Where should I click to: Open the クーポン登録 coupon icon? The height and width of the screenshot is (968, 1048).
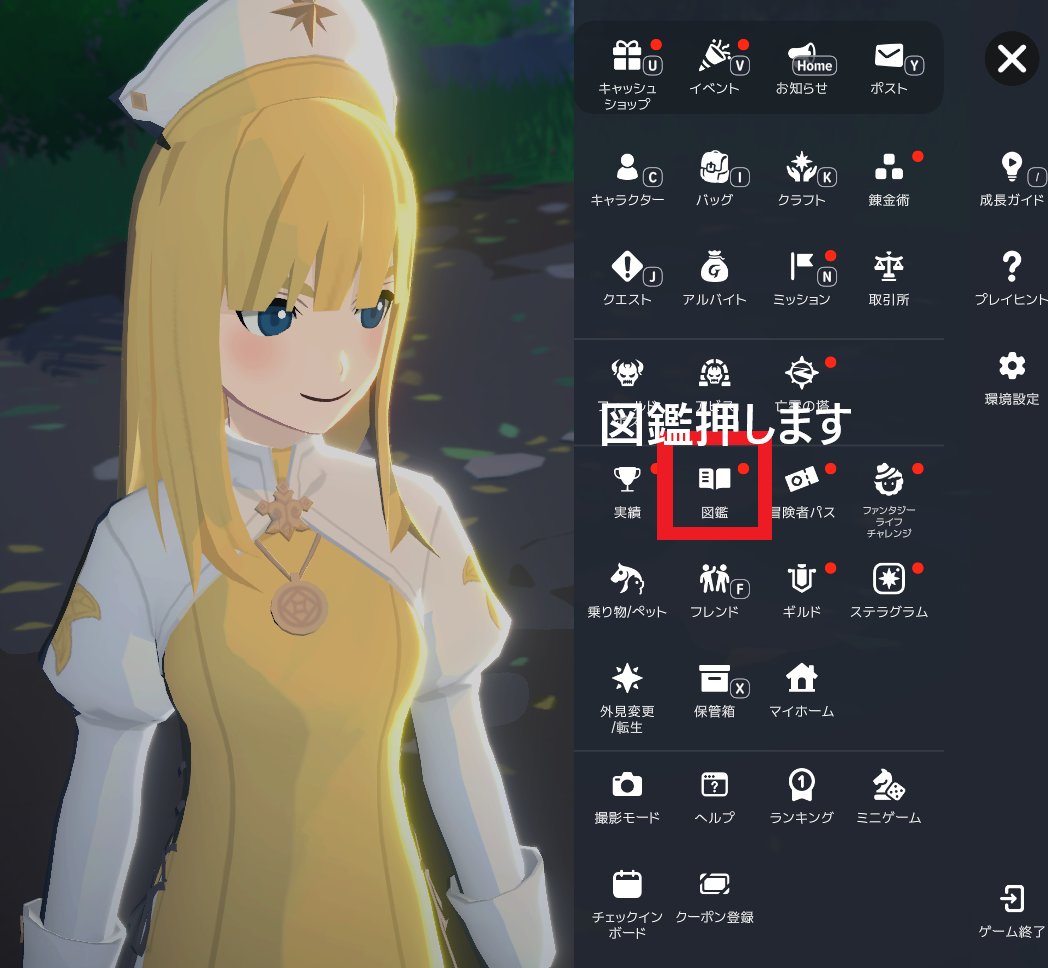click(x=714, y=884)
